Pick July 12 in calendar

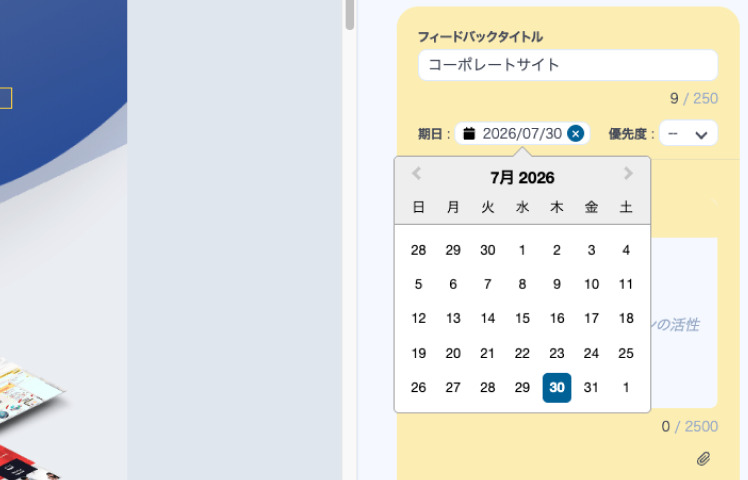(x=418, y=318)
